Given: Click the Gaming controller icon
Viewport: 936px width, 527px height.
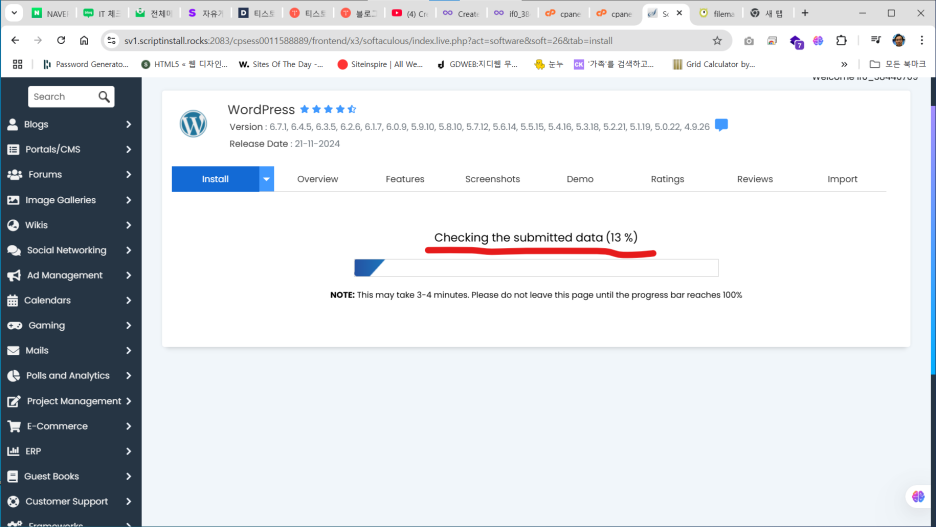Looking at the screenshot, I should point(14,325).
